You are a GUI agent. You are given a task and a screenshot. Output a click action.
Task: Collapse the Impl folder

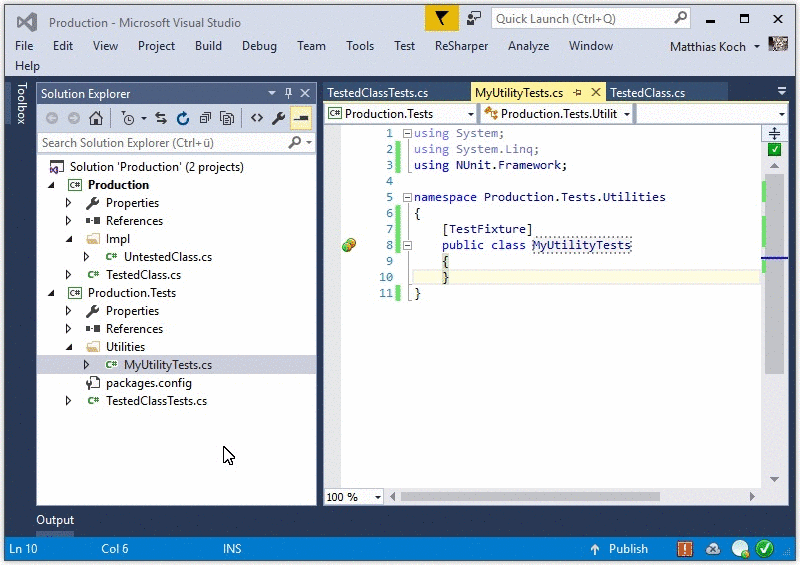click(x=69, y=239)
